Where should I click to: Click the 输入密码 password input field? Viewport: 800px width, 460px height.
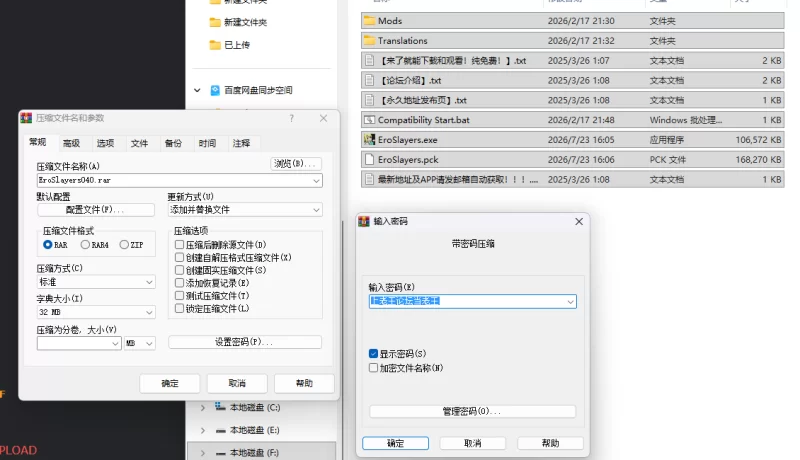coord(472,302)
